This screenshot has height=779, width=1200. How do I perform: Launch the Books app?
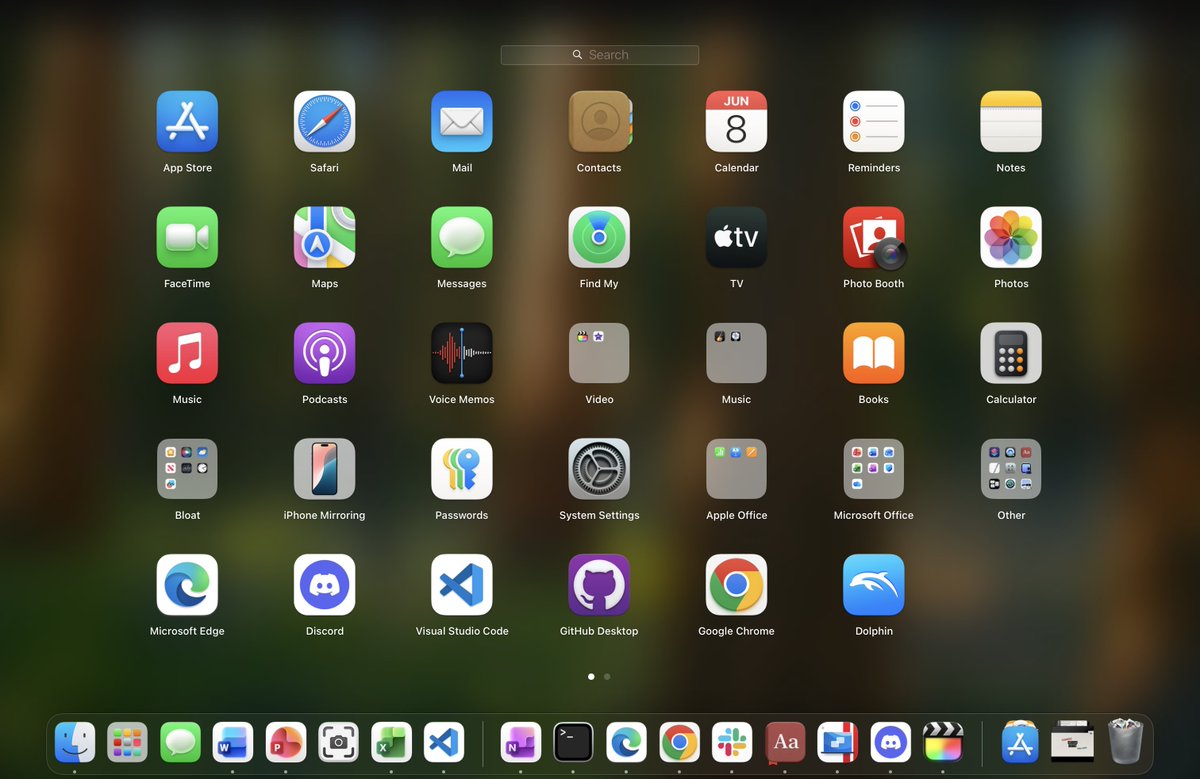click(873, 353)
